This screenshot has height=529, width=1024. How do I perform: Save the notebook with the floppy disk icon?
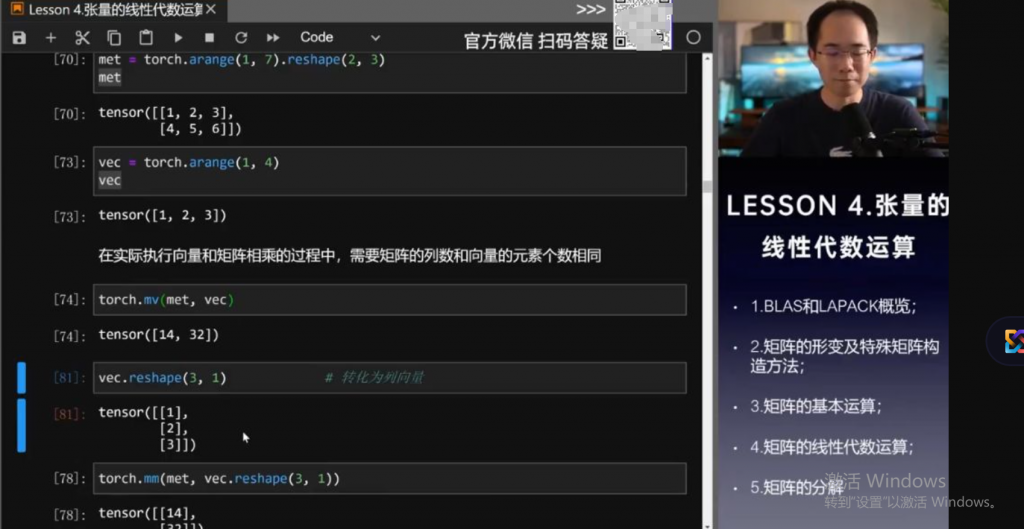tap(19, 38)
